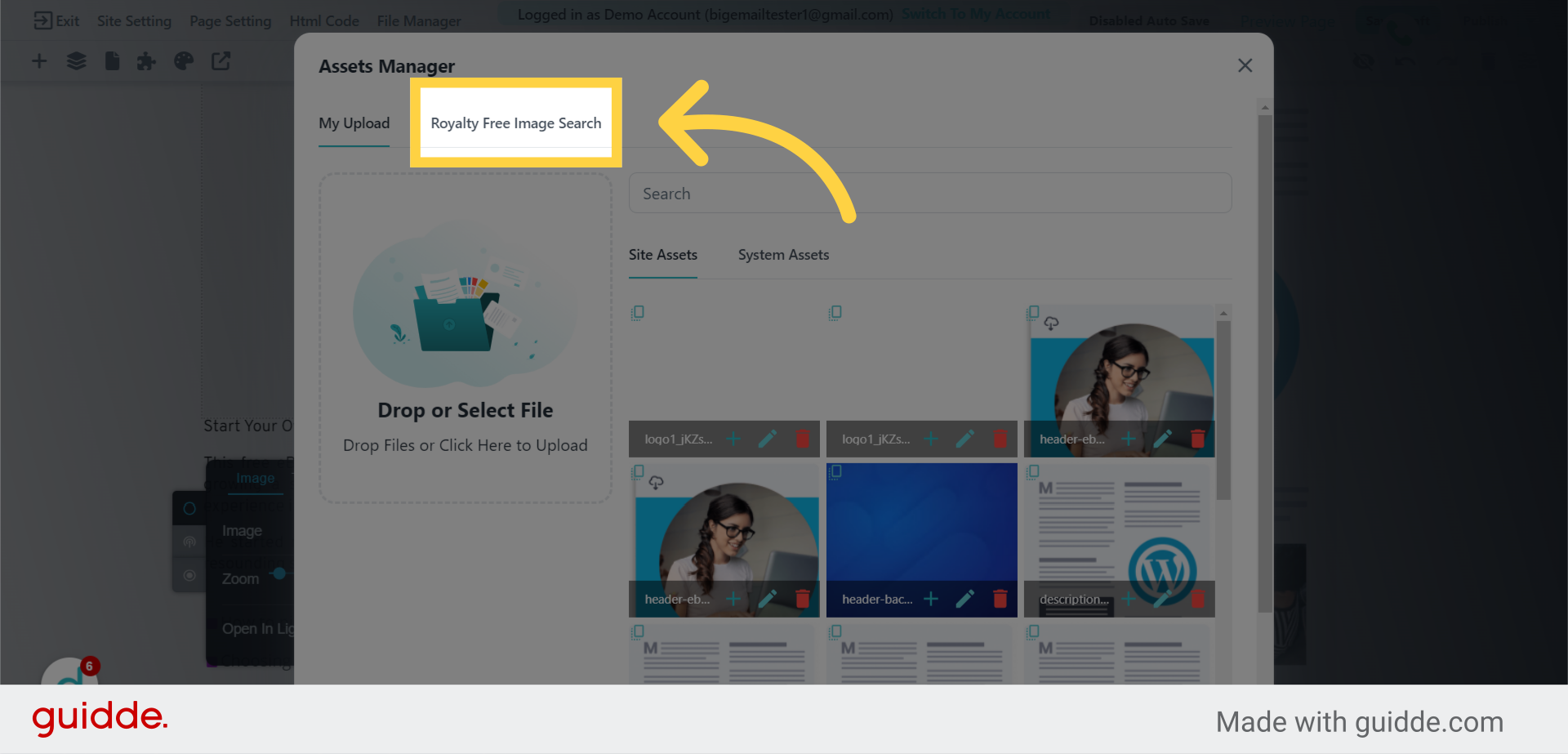Switch to the System Assets tab
1568x754 pixels.
[x=783, y=255]
